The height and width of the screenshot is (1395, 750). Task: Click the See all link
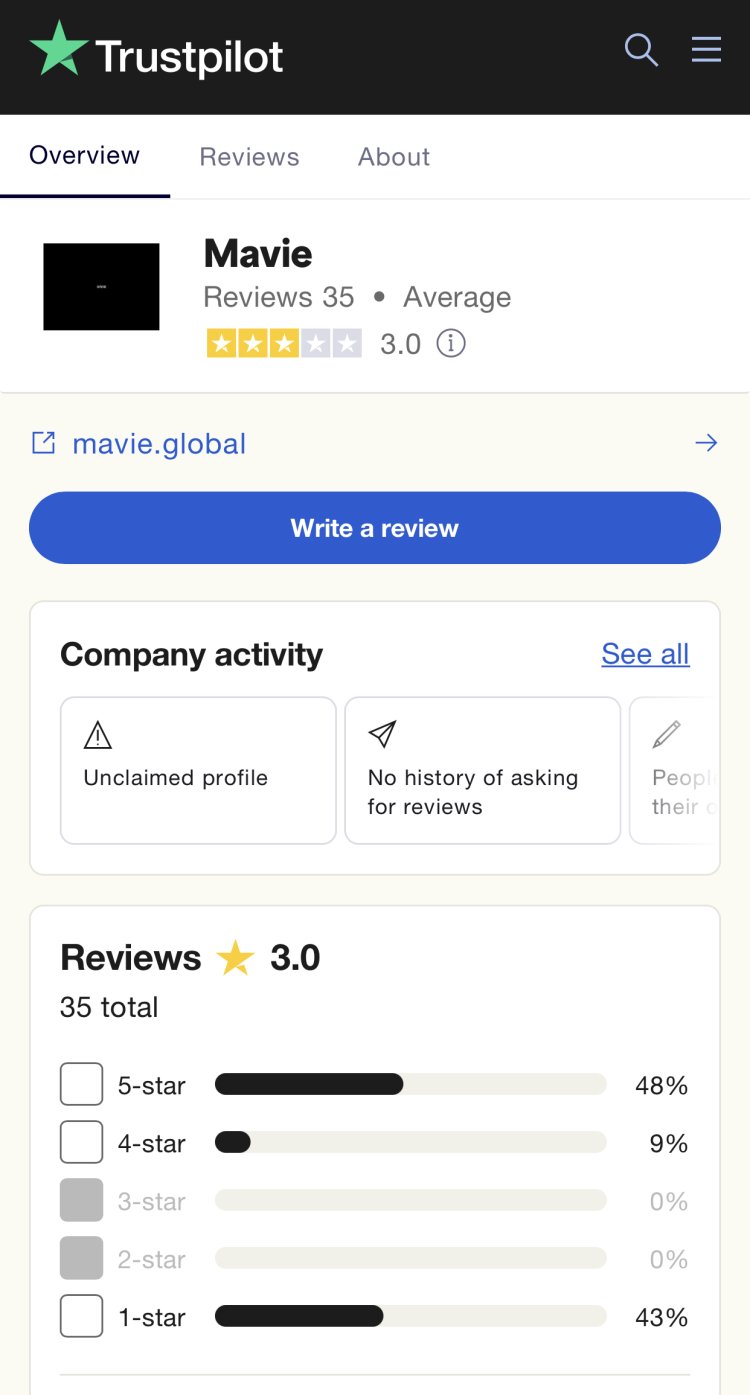(645, 654)
